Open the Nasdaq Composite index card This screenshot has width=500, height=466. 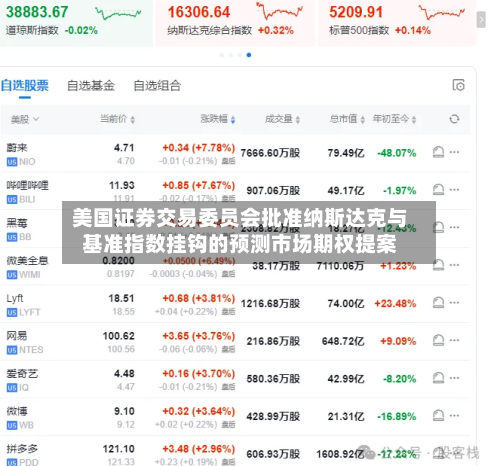point(235,22)
